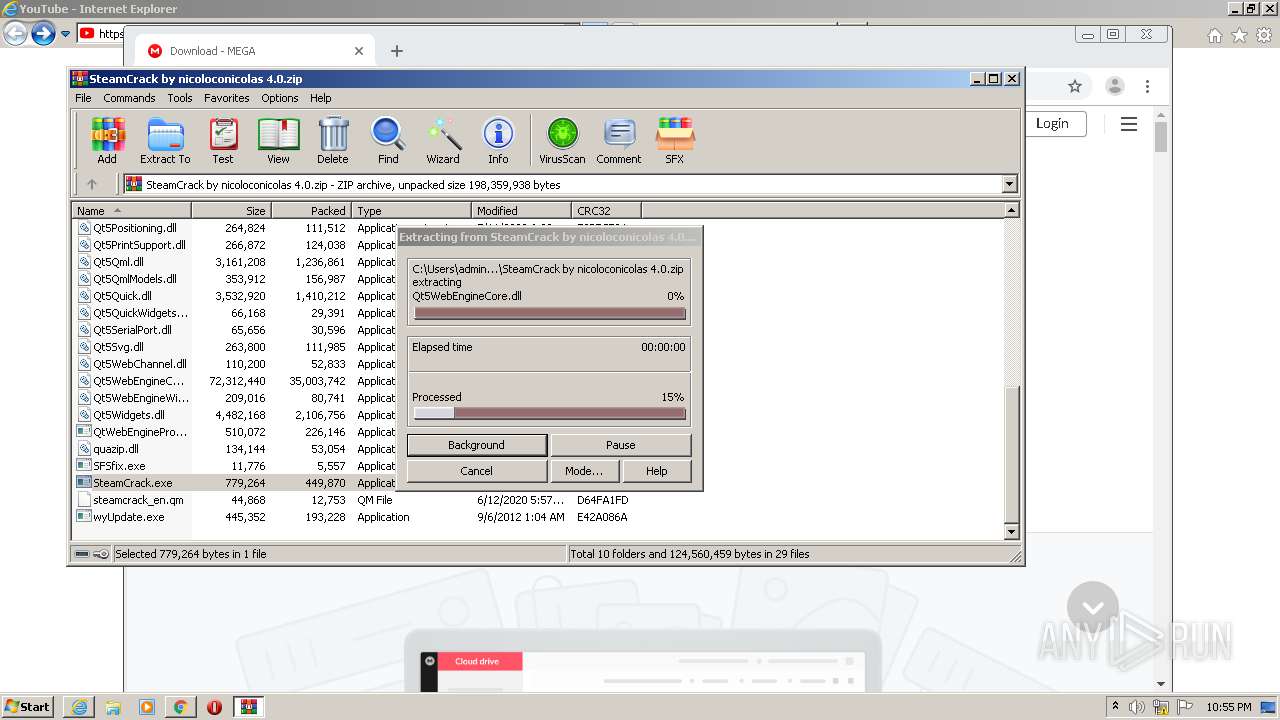Click the Opera taskbar icon
Image resolution: width=1280 pixels, height=720 pixels.
click(x=214, y=707)
